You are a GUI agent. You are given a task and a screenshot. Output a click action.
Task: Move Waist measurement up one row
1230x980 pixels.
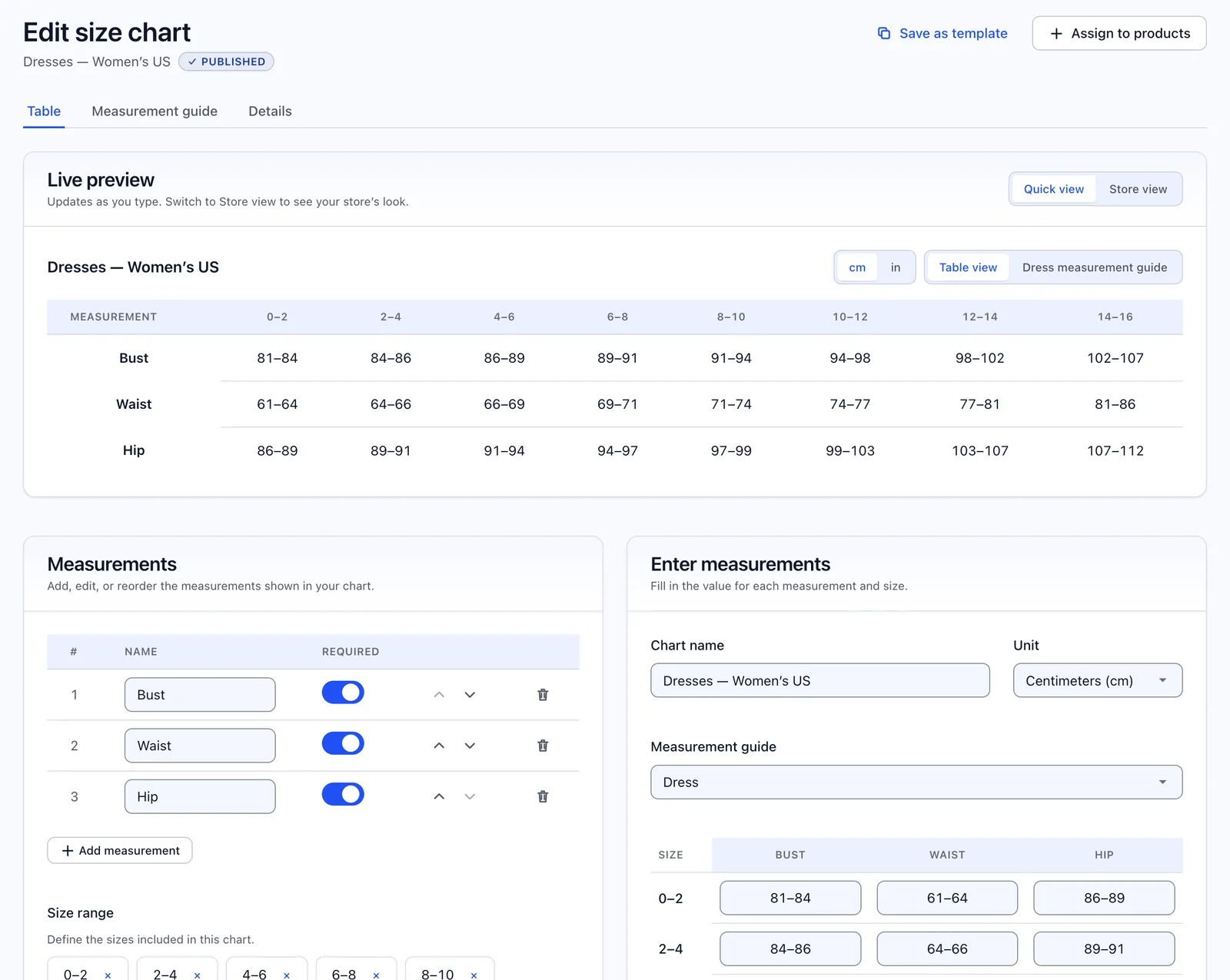click(x=439, y=746)
